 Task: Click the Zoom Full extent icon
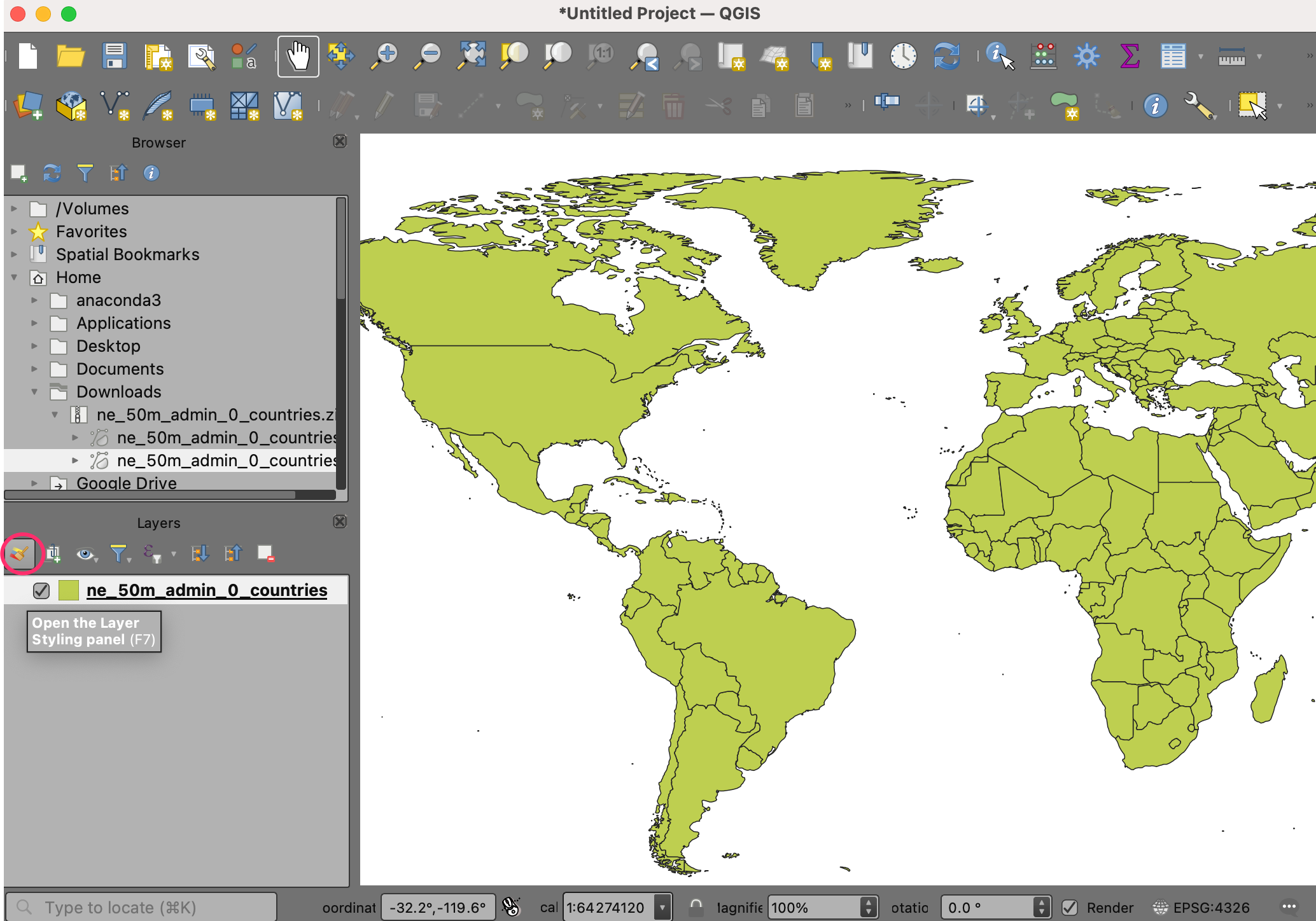(472, 57)
